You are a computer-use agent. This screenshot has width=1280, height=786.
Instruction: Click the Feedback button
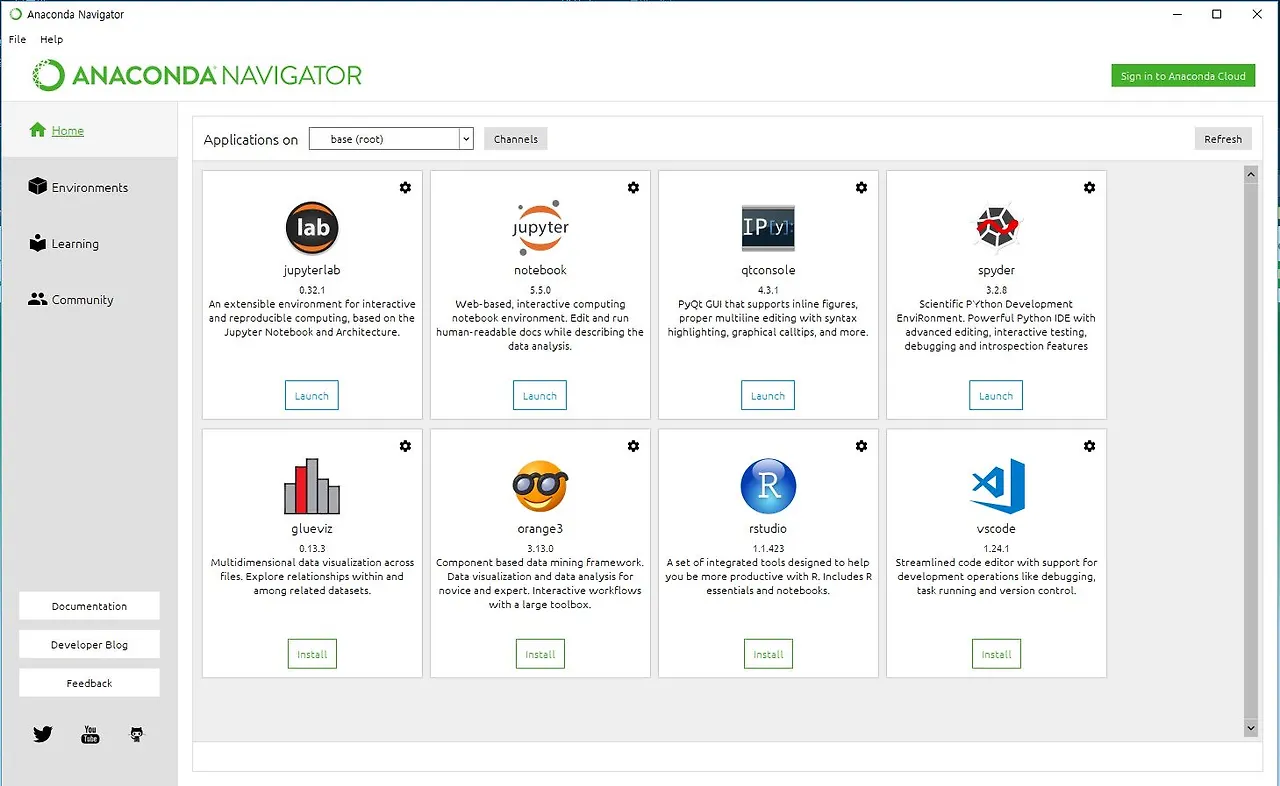(x=89, y=683)
